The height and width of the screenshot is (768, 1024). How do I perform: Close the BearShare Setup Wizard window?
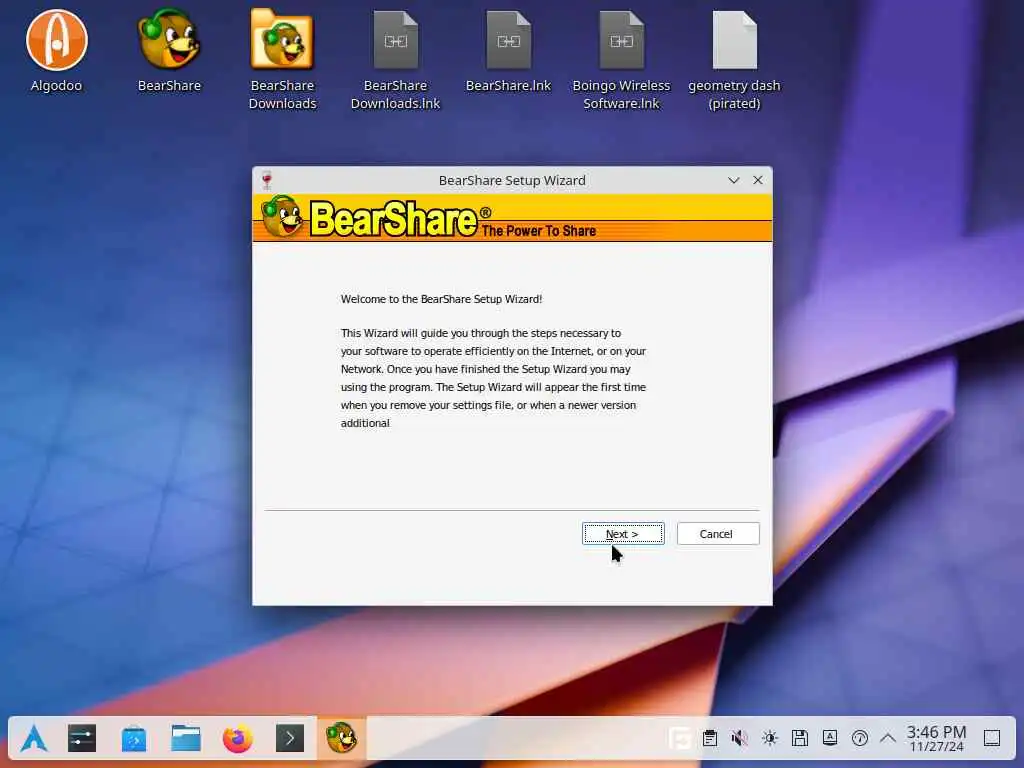(x=758, y=180)
